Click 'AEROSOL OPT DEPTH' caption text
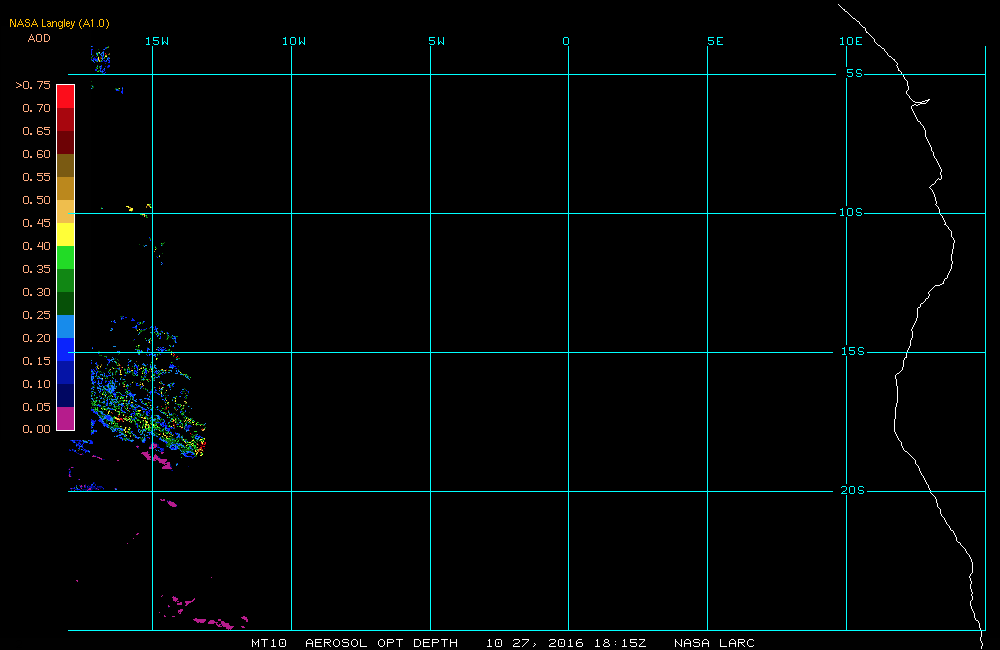This screenshot has width=1000, height=650. [x=381, y=643]
